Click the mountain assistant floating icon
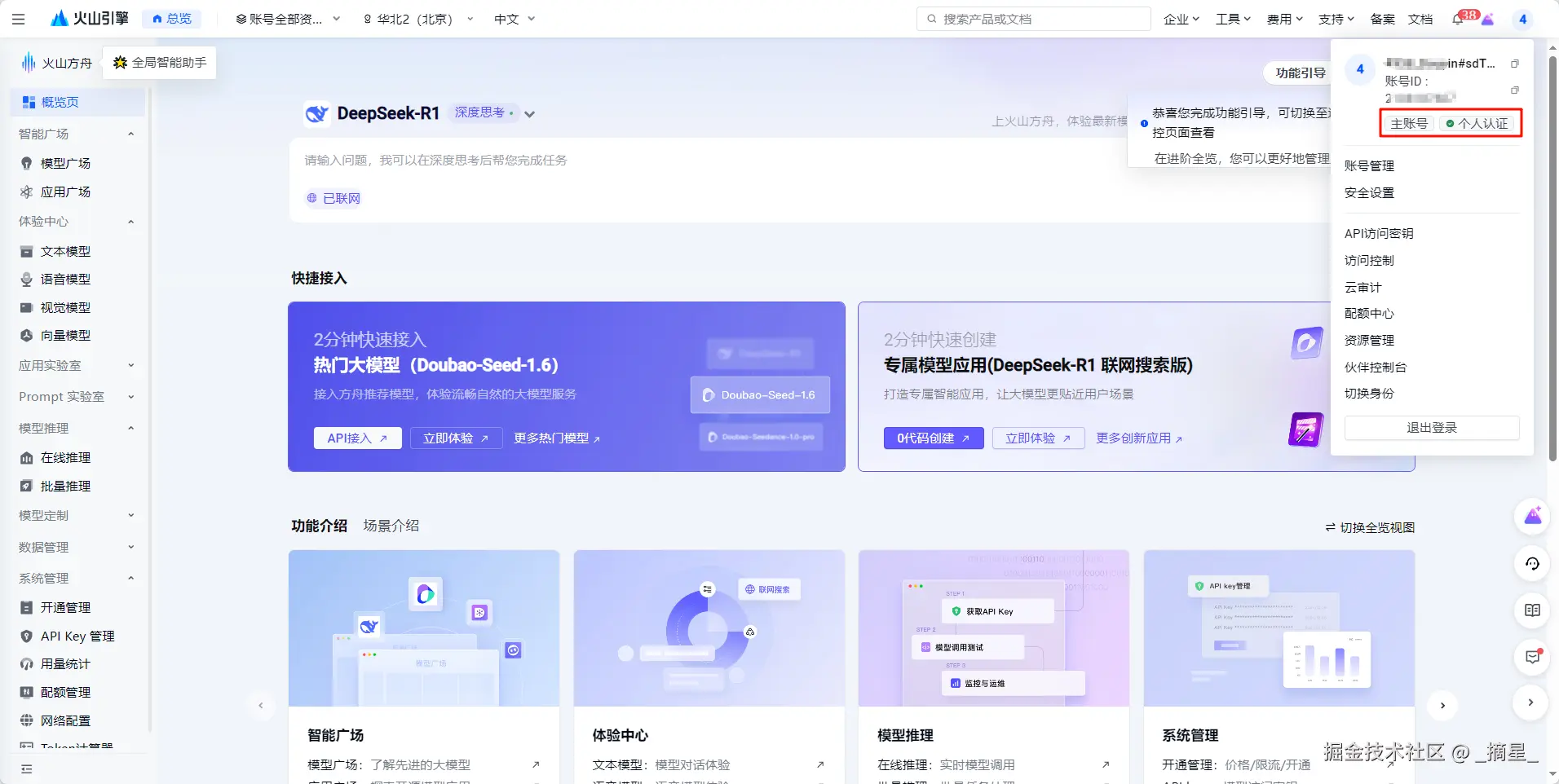This screenshot has height=784, width=1559. (x=1532, y=516)
